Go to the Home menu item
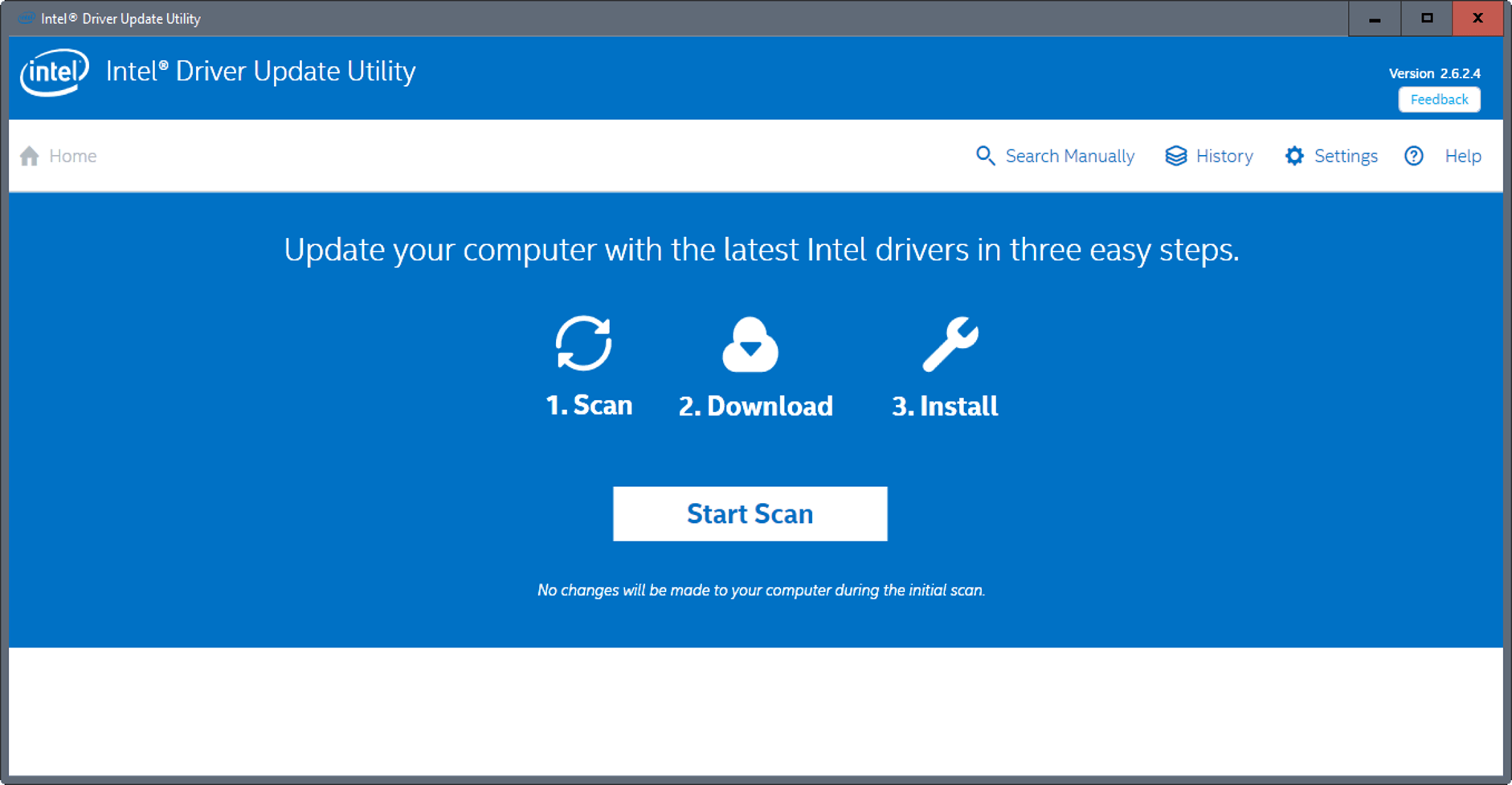 point(72,156)
